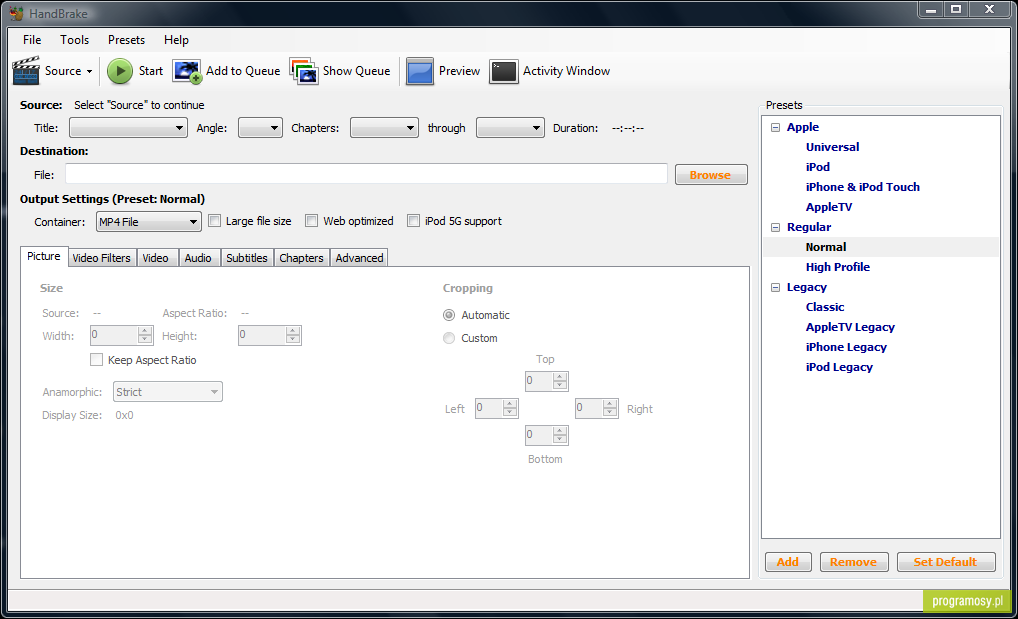Click the HandBrake app icon in title bar
Viewport: 1018px width, 619px height.
tap(16, 13)
